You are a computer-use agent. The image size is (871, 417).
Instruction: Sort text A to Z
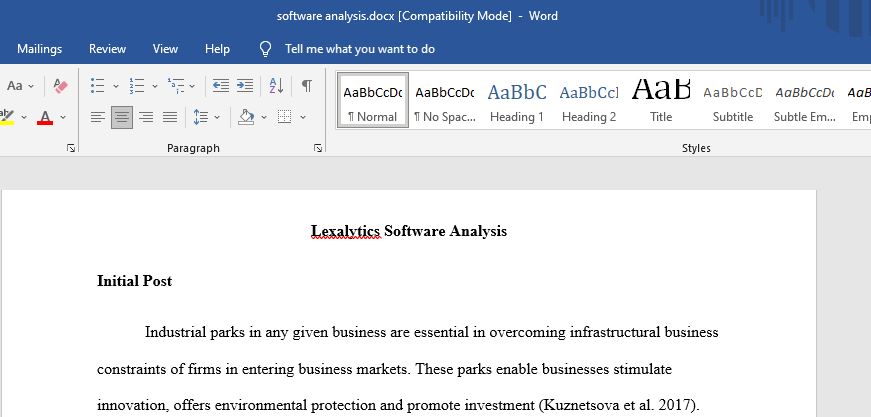276,86
